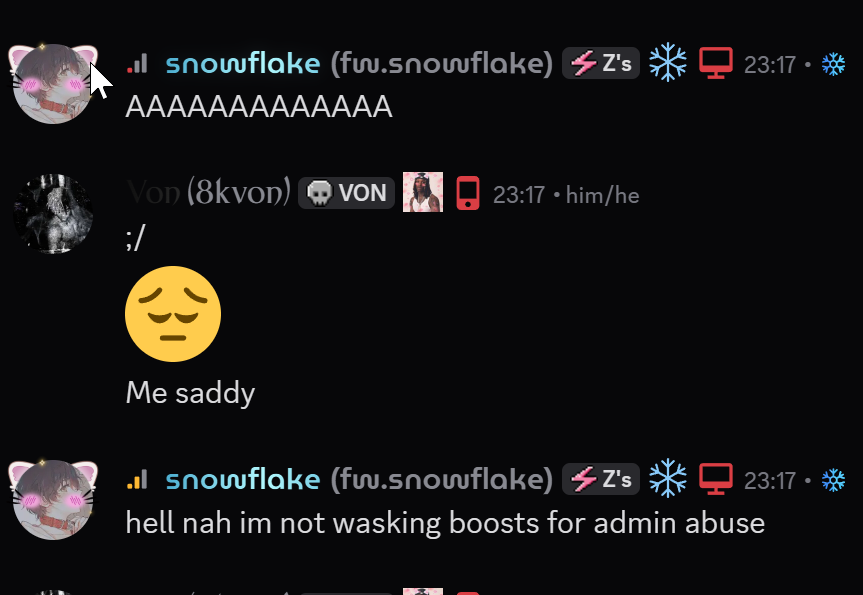
Task: Click snowflake's cat-ear avatar on first message
Action: (x=53, y=84)
